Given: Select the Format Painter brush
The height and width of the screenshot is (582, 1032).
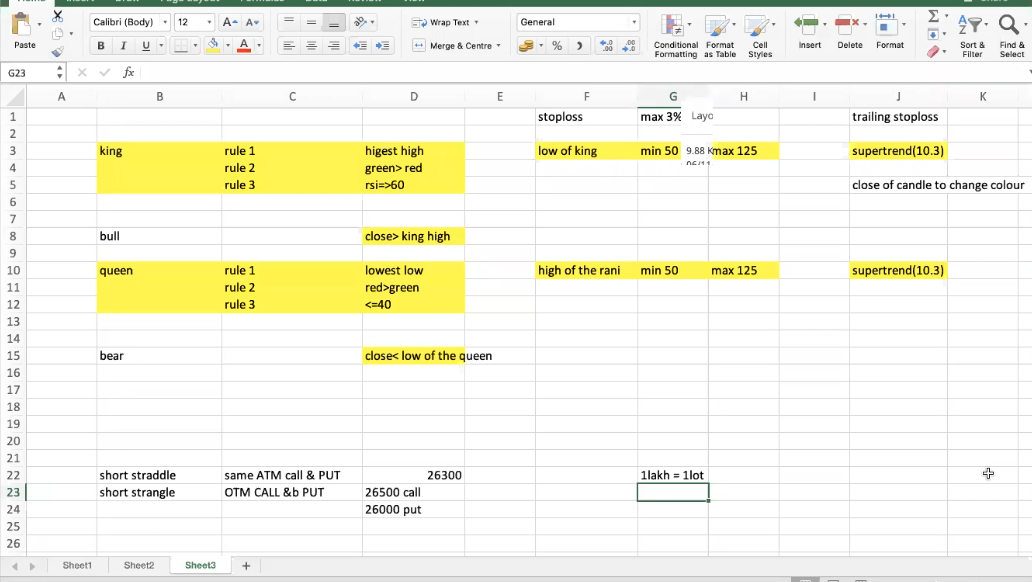Looking at the screenshot, I should pos(57,51).
